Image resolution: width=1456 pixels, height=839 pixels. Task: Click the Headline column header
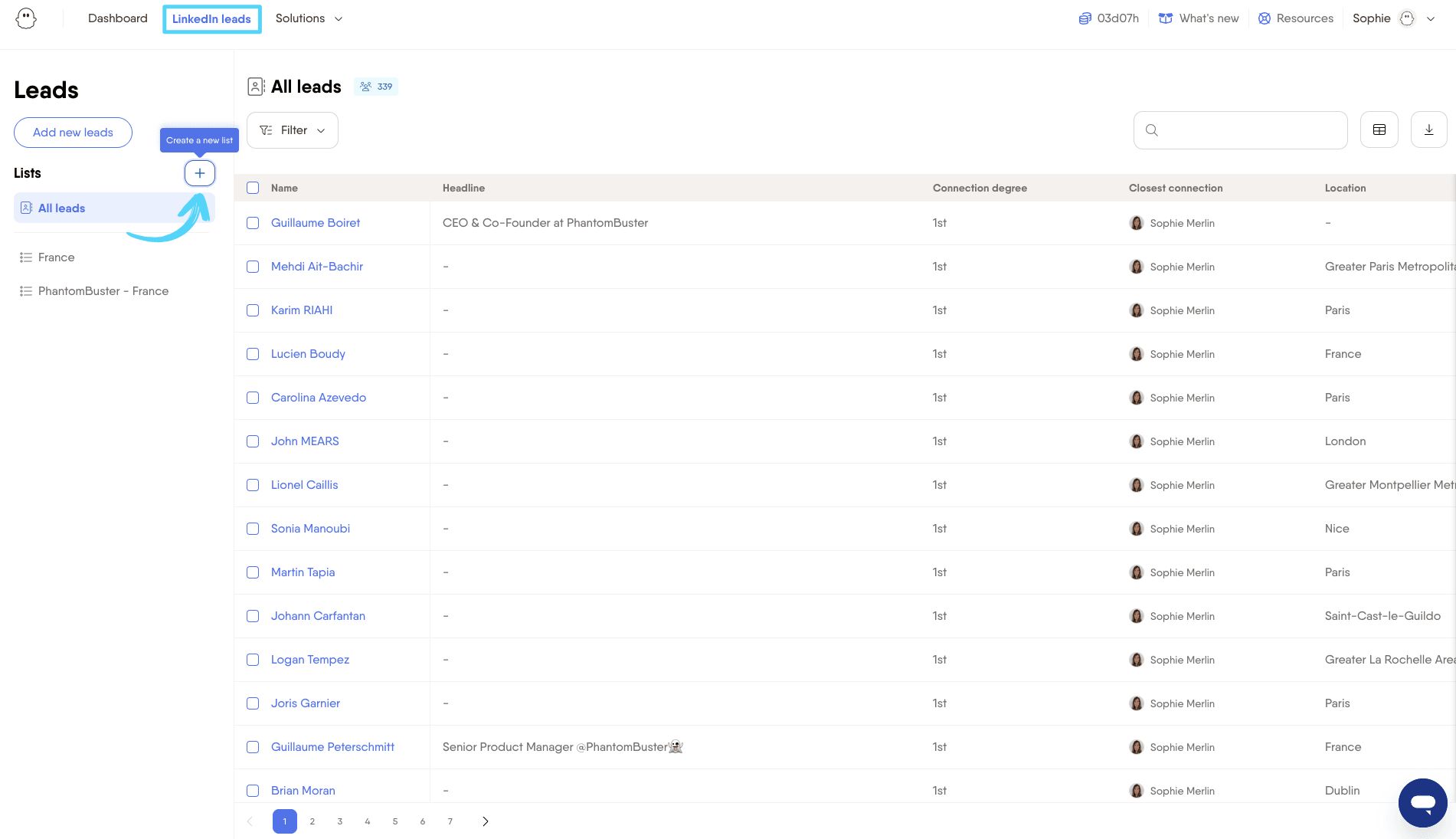coord(463,188)
